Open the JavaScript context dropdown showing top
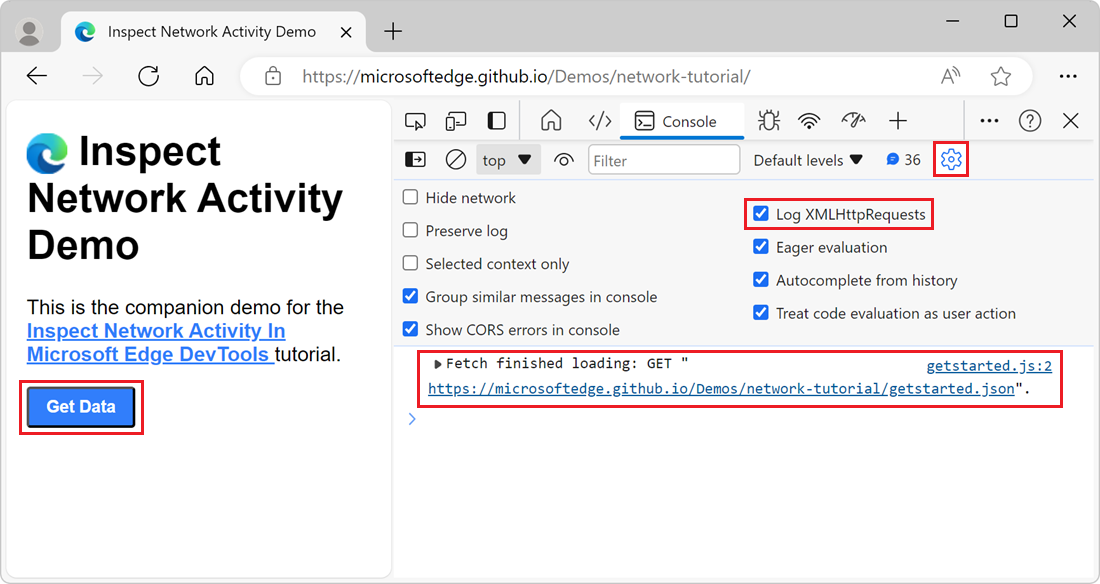 [x=506, y=159]
